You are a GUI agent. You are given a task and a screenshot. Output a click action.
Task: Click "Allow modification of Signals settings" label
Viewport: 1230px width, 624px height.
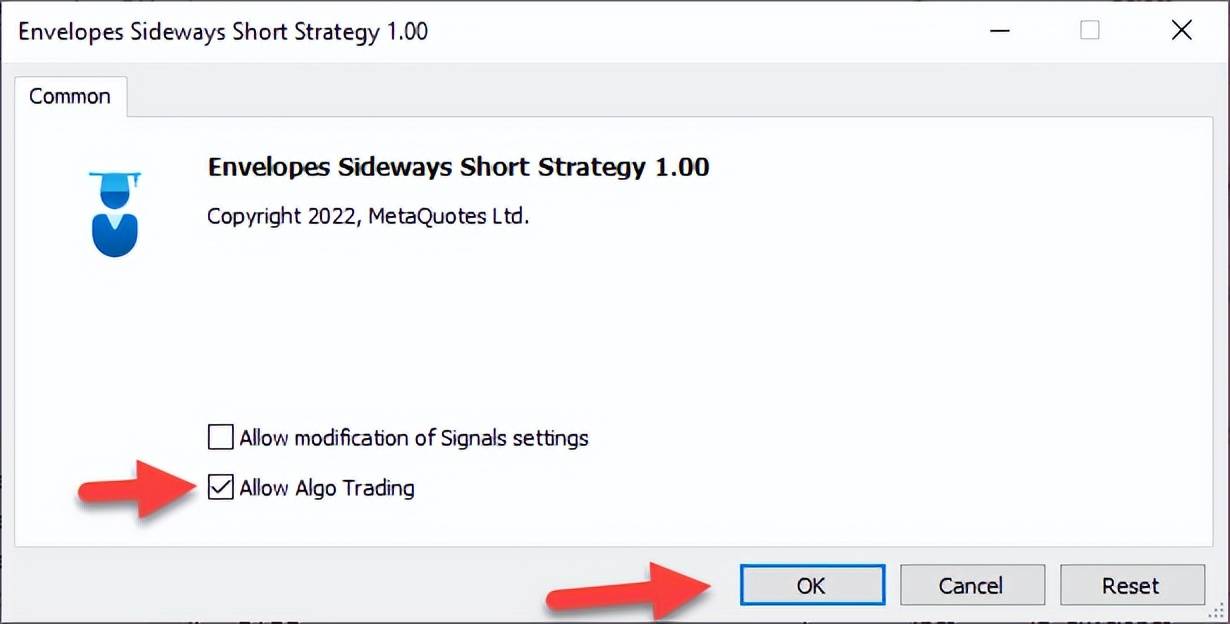(x=414, y=437)
